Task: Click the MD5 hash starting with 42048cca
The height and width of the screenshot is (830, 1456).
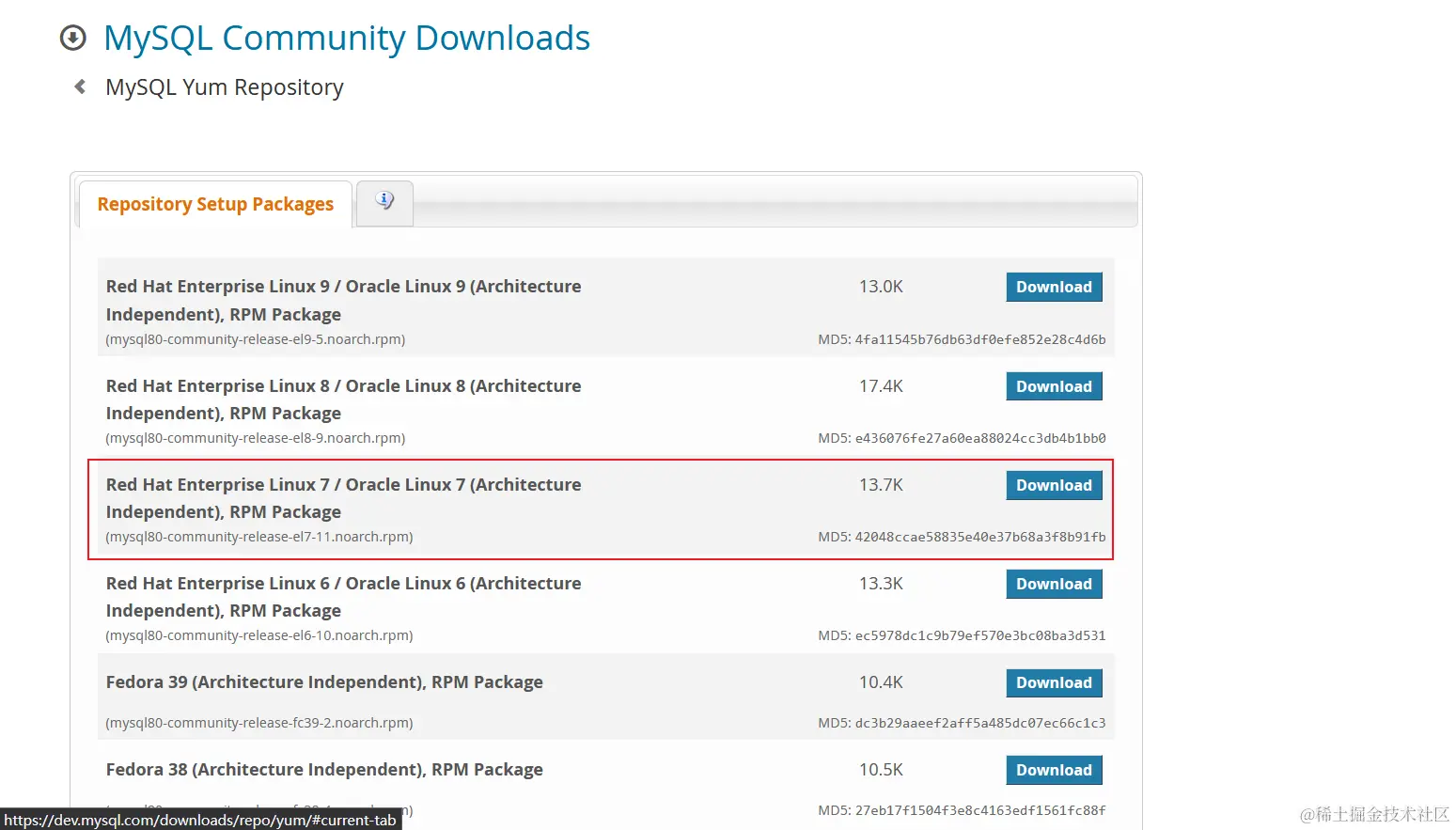Action: pyautogui.click(x=980, y=537)
